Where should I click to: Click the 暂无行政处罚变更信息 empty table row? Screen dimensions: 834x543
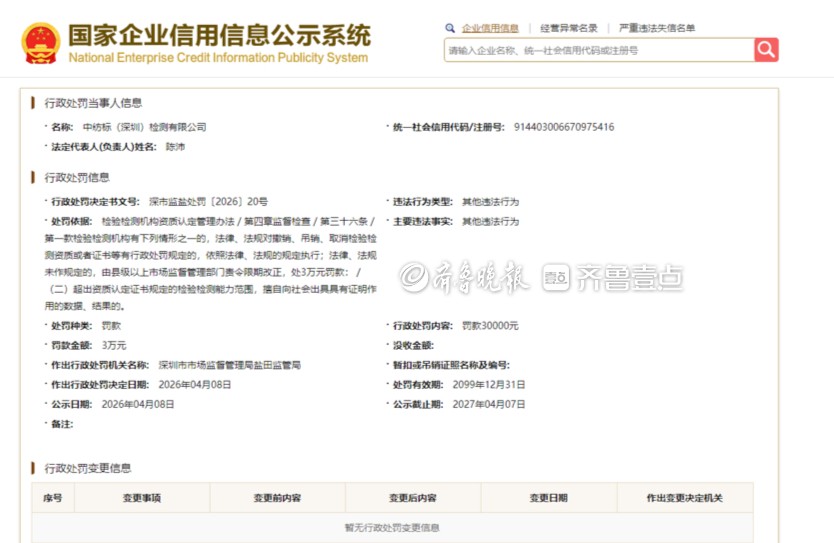point(392,527)
